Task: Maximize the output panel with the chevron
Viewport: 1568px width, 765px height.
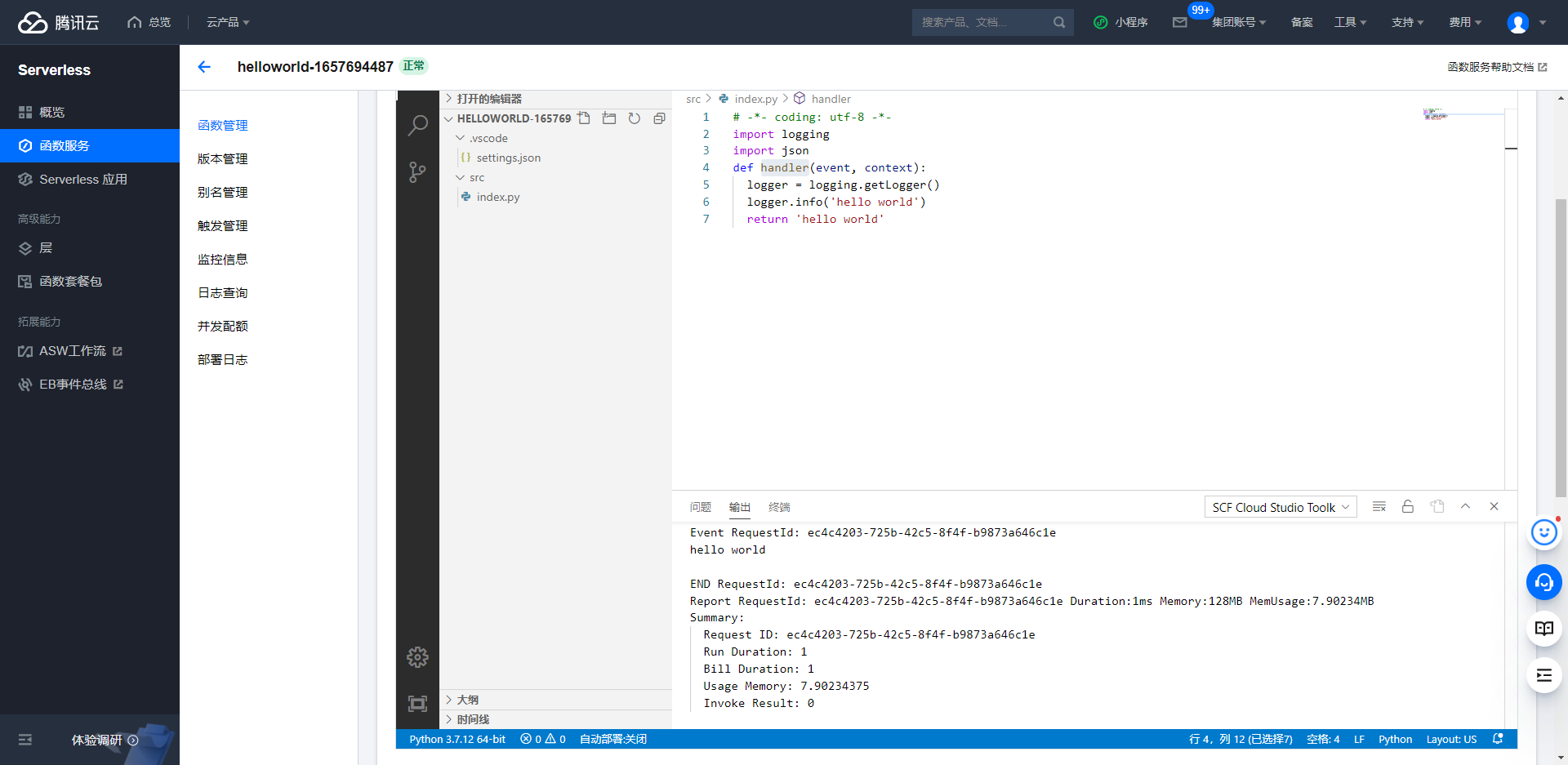Action: (1466, 507)
